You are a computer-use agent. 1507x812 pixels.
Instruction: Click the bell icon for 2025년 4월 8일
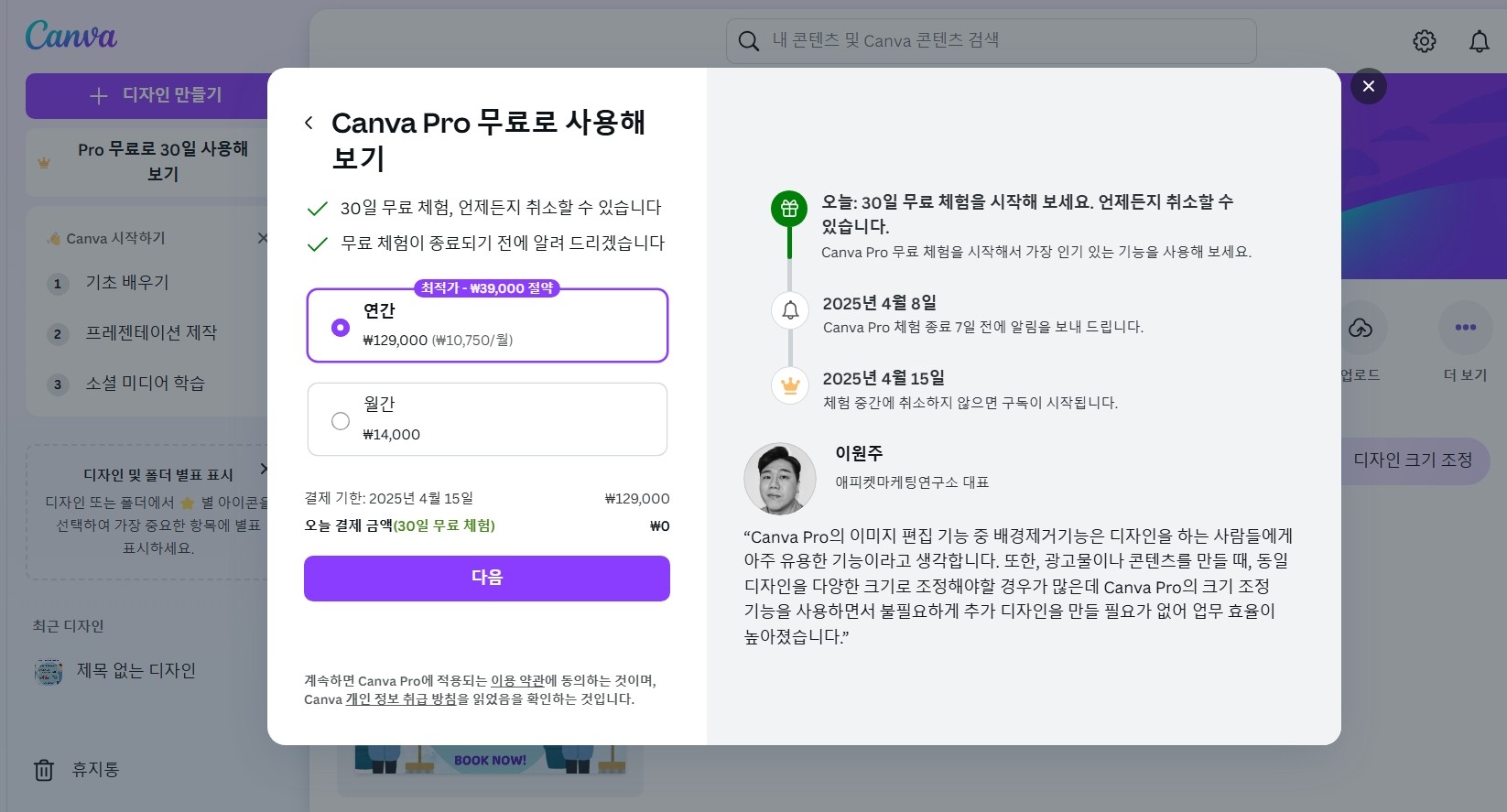pyautogui.click(x=790, y=310)
